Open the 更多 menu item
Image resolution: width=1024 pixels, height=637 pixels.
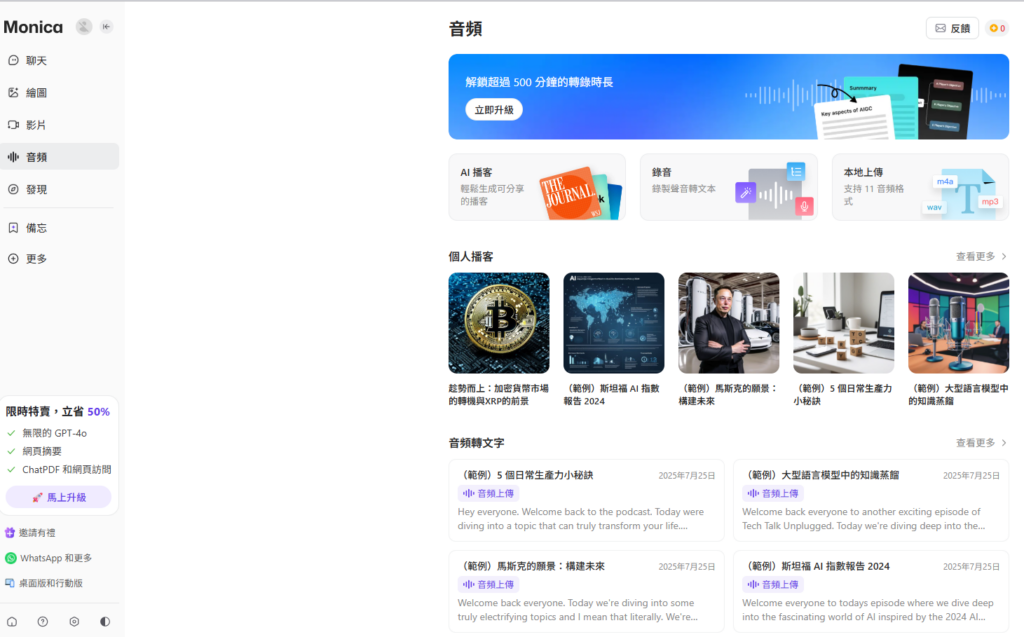[59, 259]
